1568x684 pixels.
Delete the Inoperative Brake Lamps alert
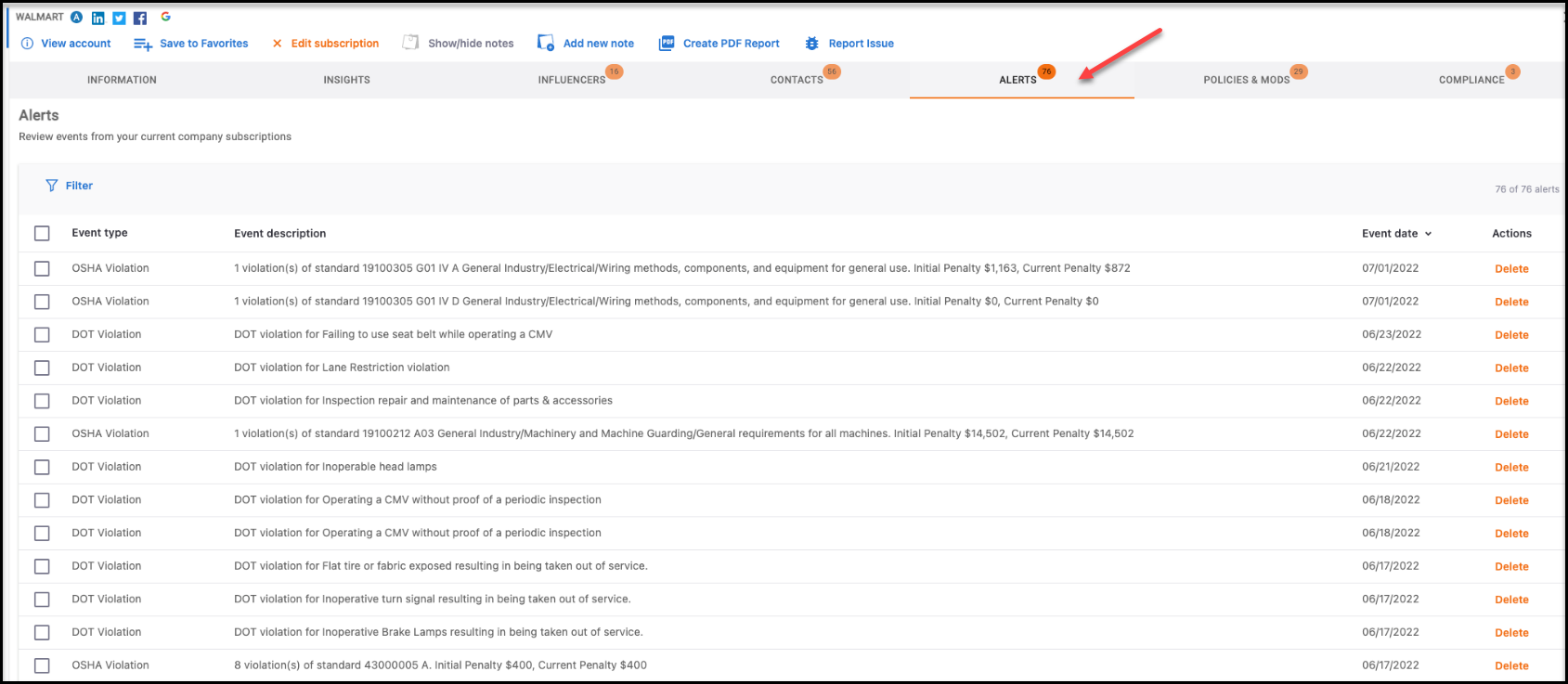1511,633
